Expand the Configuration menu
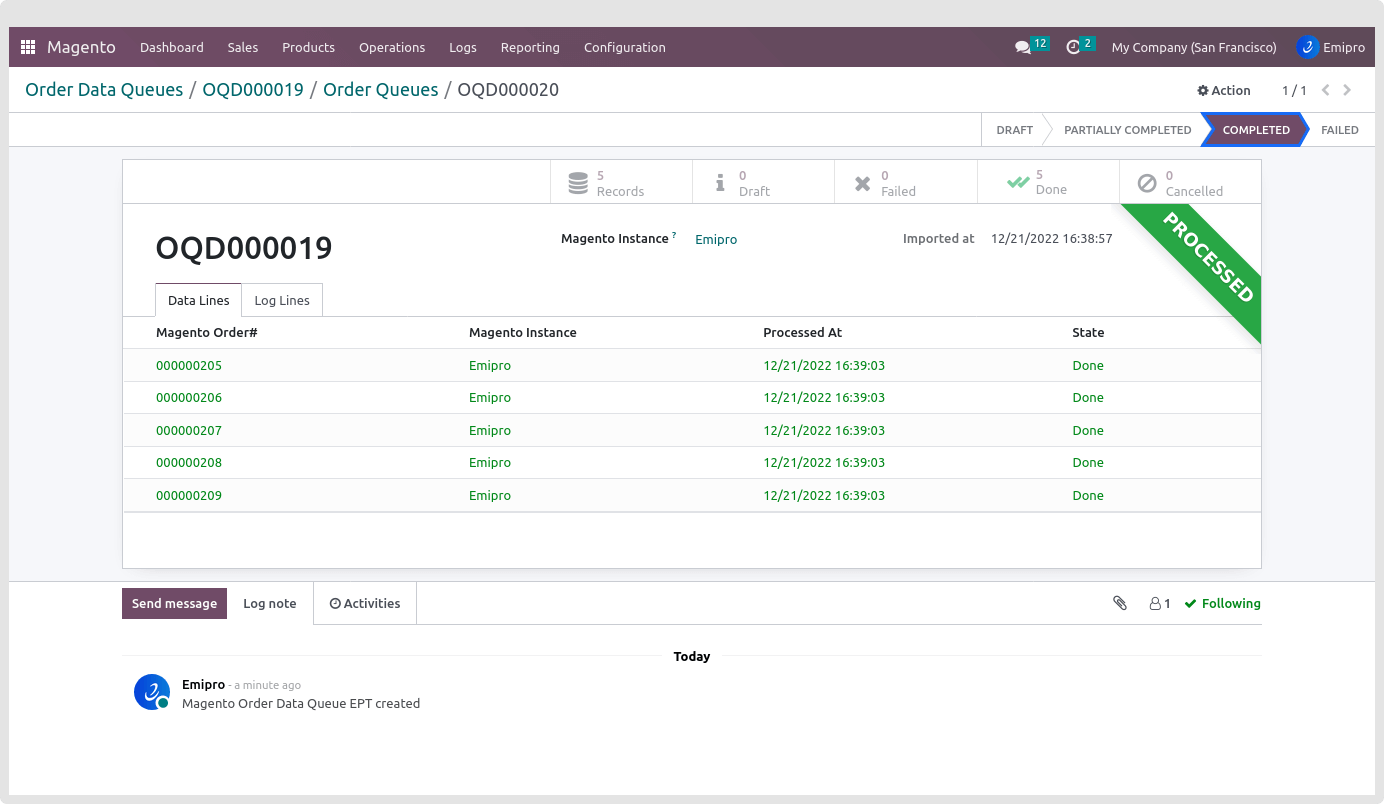 624,47
